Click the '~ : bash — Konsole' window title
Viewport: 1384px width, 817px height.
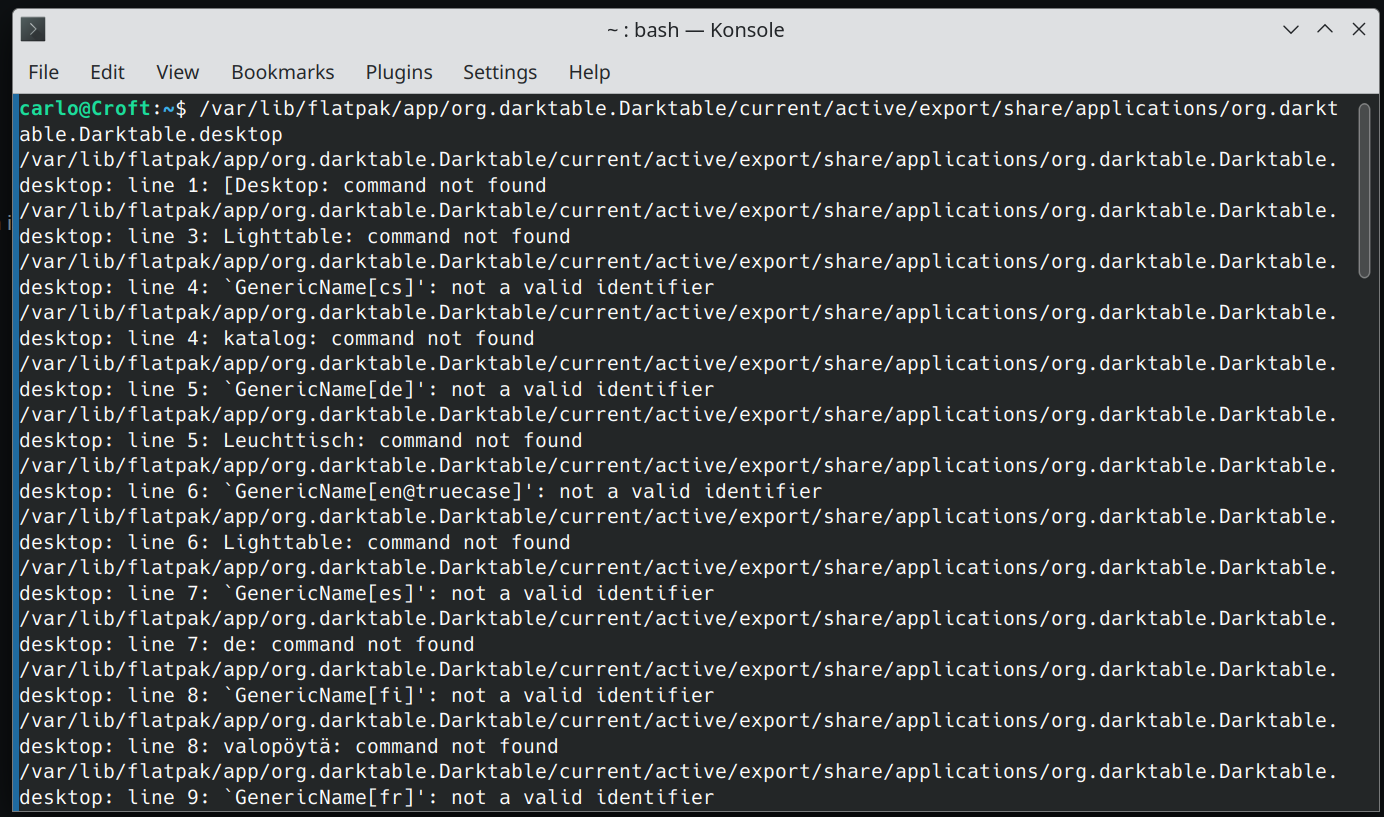coord(695,30)
